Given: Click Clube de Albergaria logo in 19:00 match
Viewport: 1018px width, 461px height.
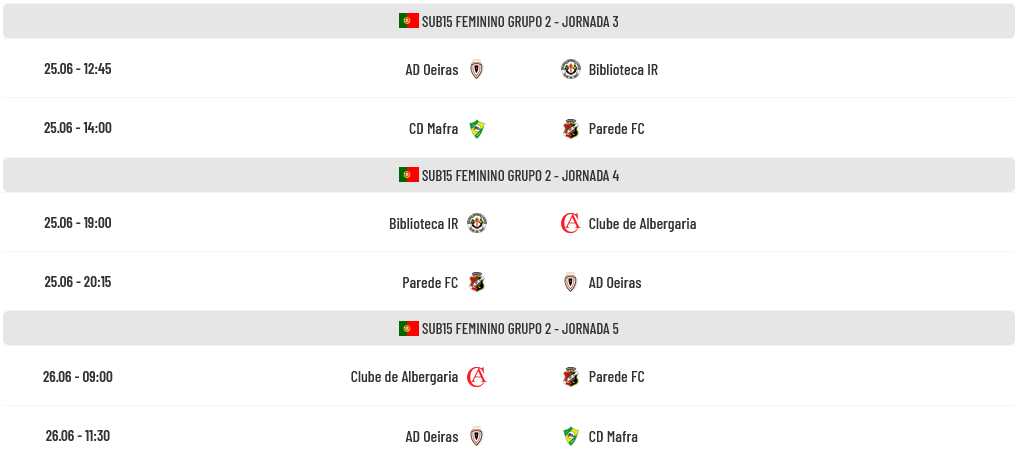Looking at the screenshot, I should tap(570, 223).
